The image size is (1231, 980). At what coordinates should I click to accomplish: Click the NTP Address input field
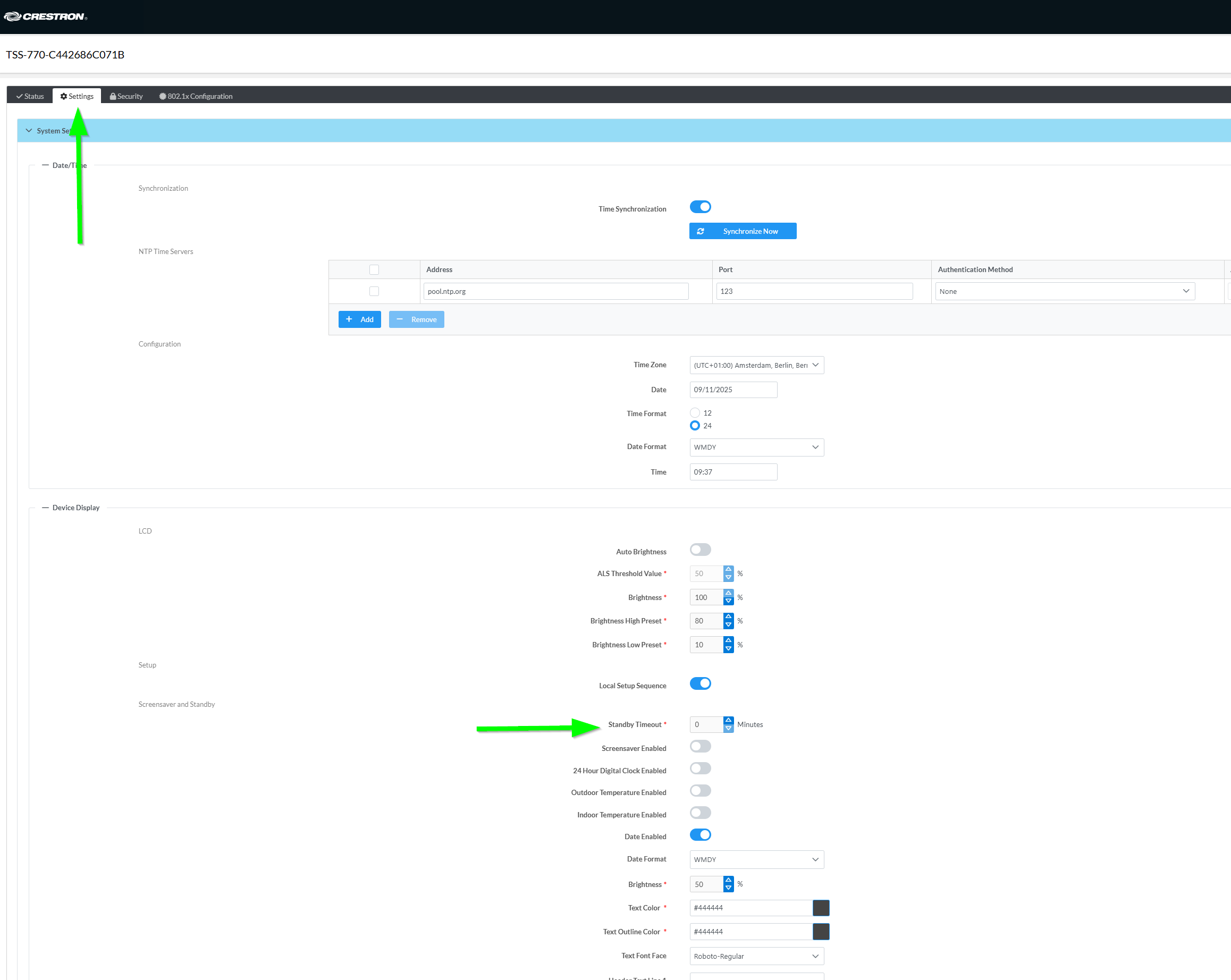[555, 291]
